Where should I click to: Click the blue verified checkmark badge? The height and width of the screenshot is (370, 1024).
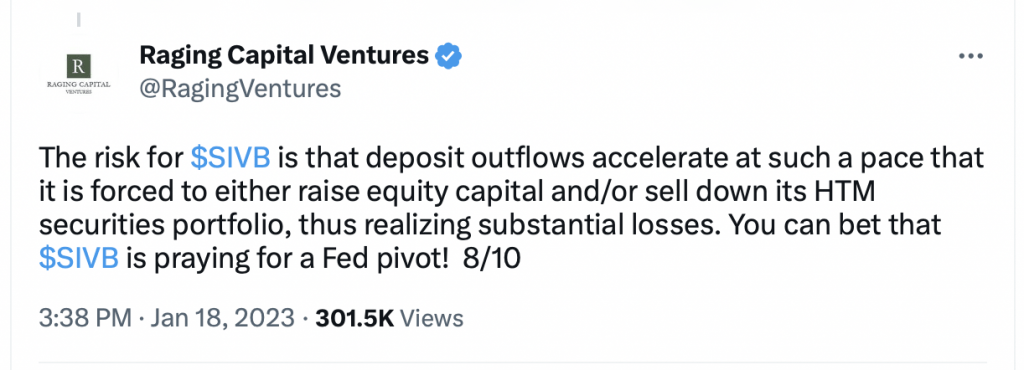click(449, 57)
